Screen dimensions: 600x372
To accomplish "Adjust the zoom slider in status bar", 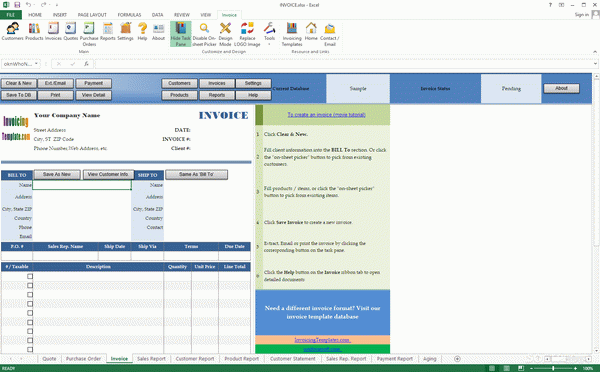I will [x=553, y=368].
